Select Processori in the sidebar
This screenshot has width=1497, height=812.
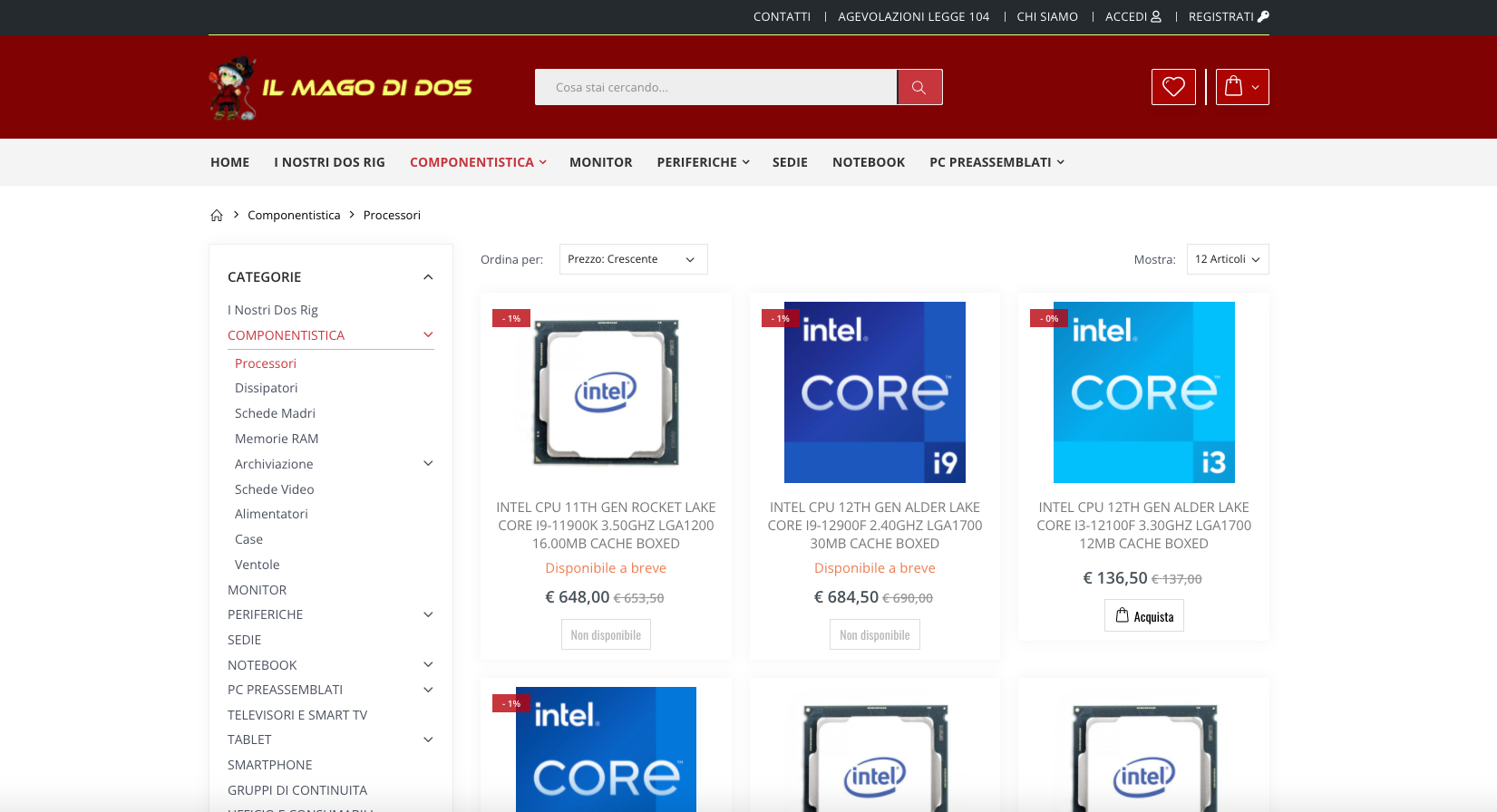(x=266, y=363)
